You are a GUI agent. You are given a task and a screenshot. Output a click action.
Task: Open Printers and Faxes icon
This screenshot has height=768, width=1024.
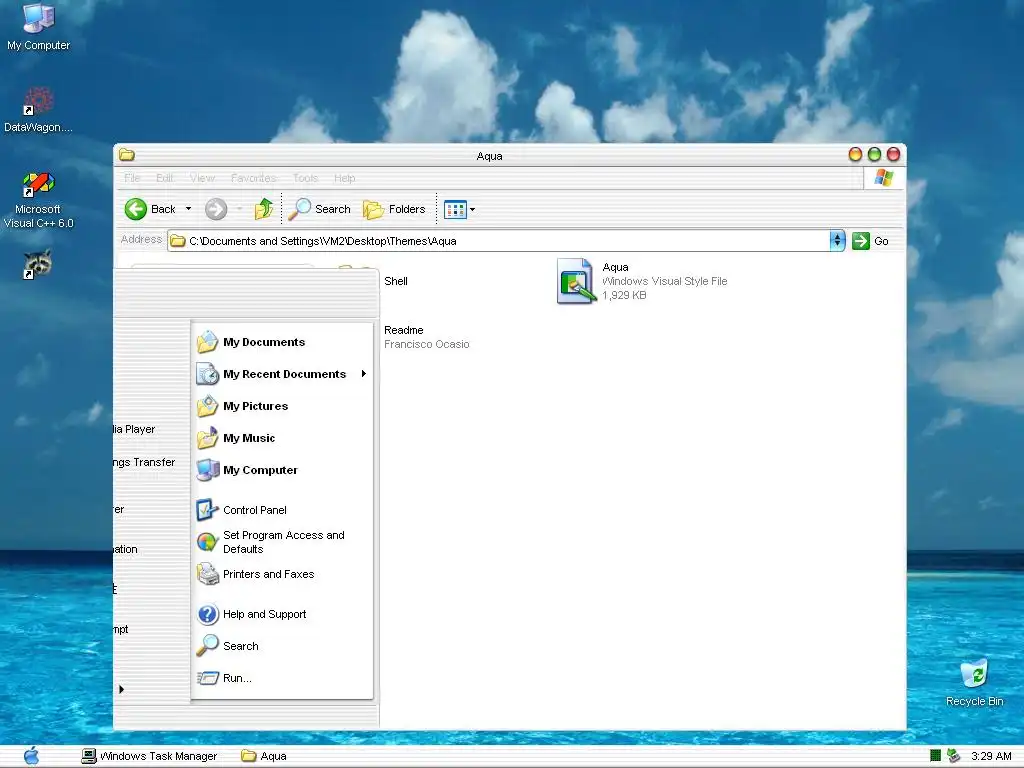pos(208,574)
